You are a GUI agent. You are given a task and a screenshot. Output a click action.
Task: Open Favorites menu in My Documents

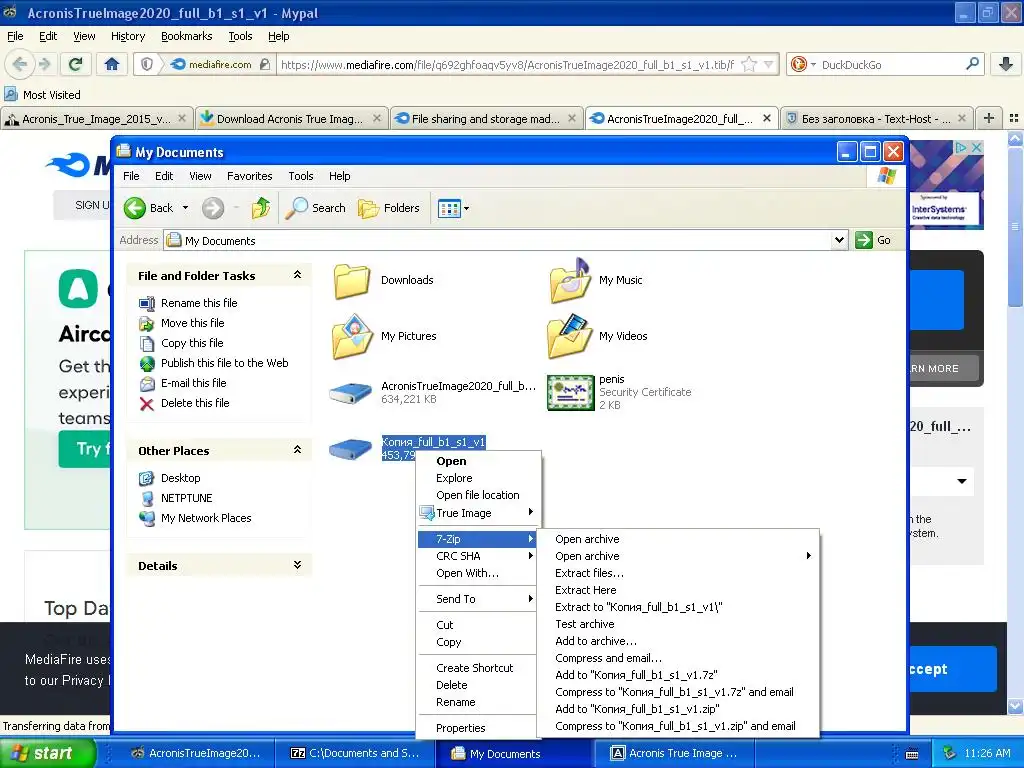tap(249, 176)
